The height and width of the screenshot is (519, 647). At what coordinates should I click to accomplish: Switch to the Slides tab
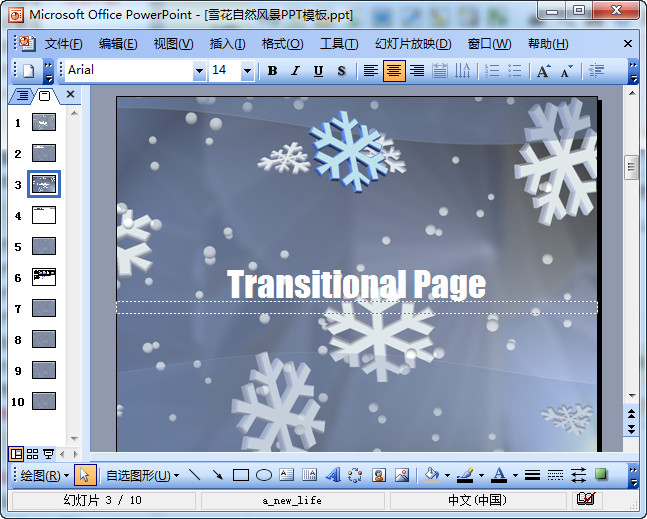(x=45, y=96)
